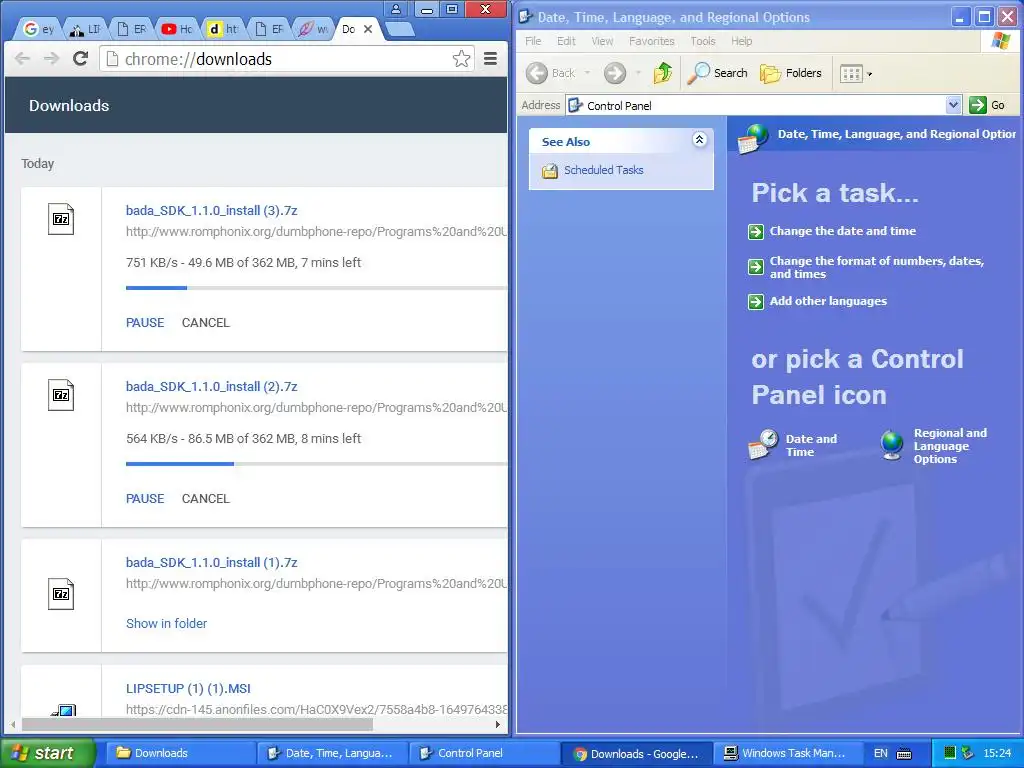Click the right scroll arrow in Chrome
1024x768 pixels.
coord(498,724)
